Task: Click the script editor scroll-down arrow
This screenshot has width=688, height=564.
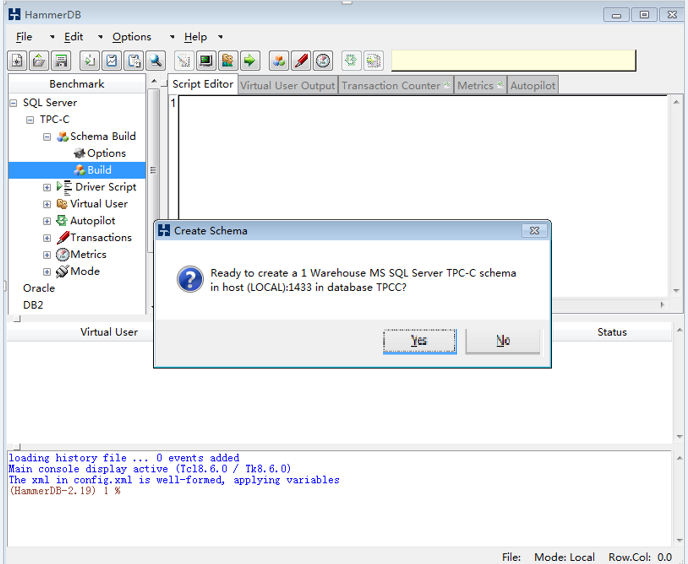Action: pyautogui.click(x=676, y=291)
